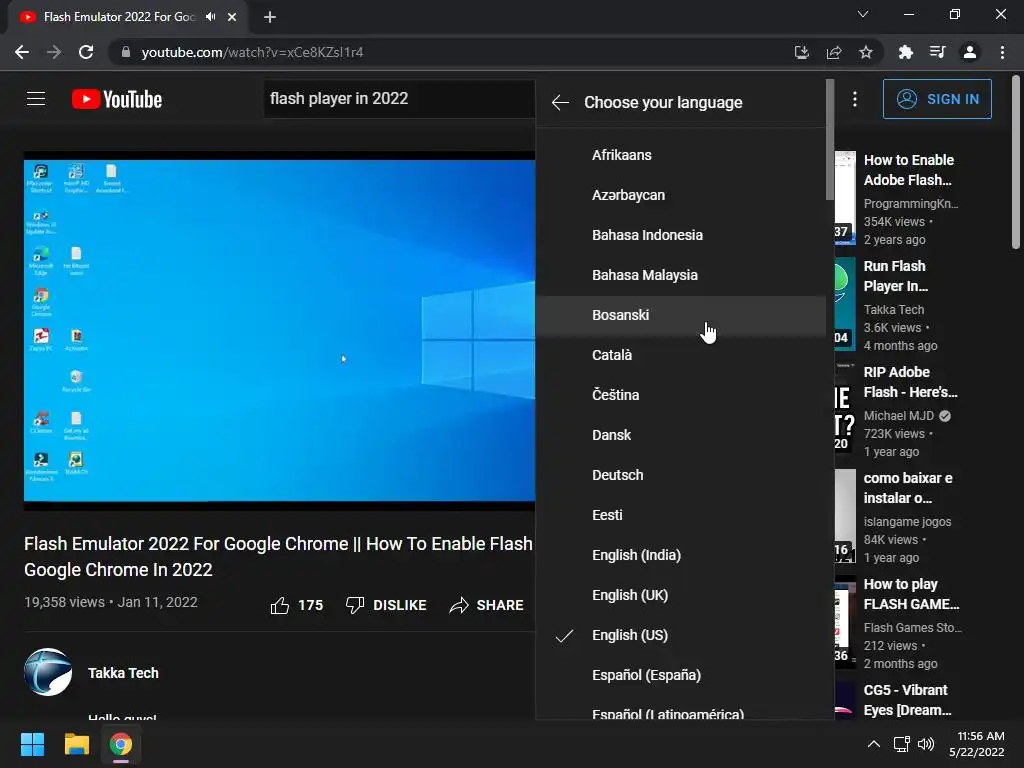
Task: Select Eesti language
Action: click(680, 515)
